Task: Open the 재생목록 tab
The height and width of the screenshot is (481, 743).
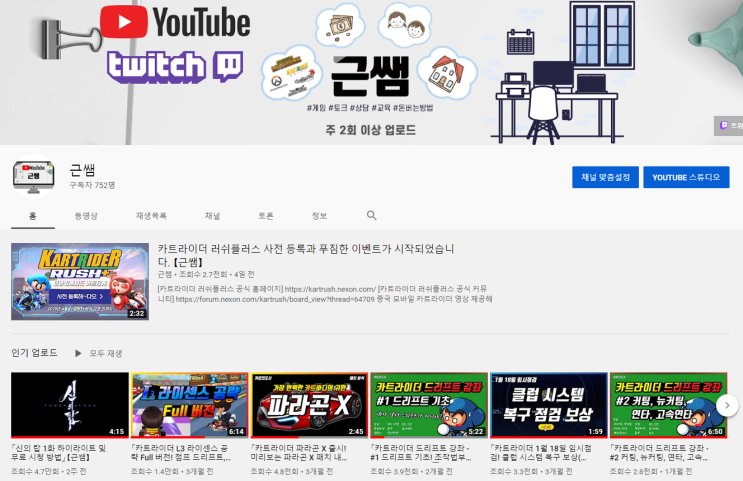Action: [151, 216]
